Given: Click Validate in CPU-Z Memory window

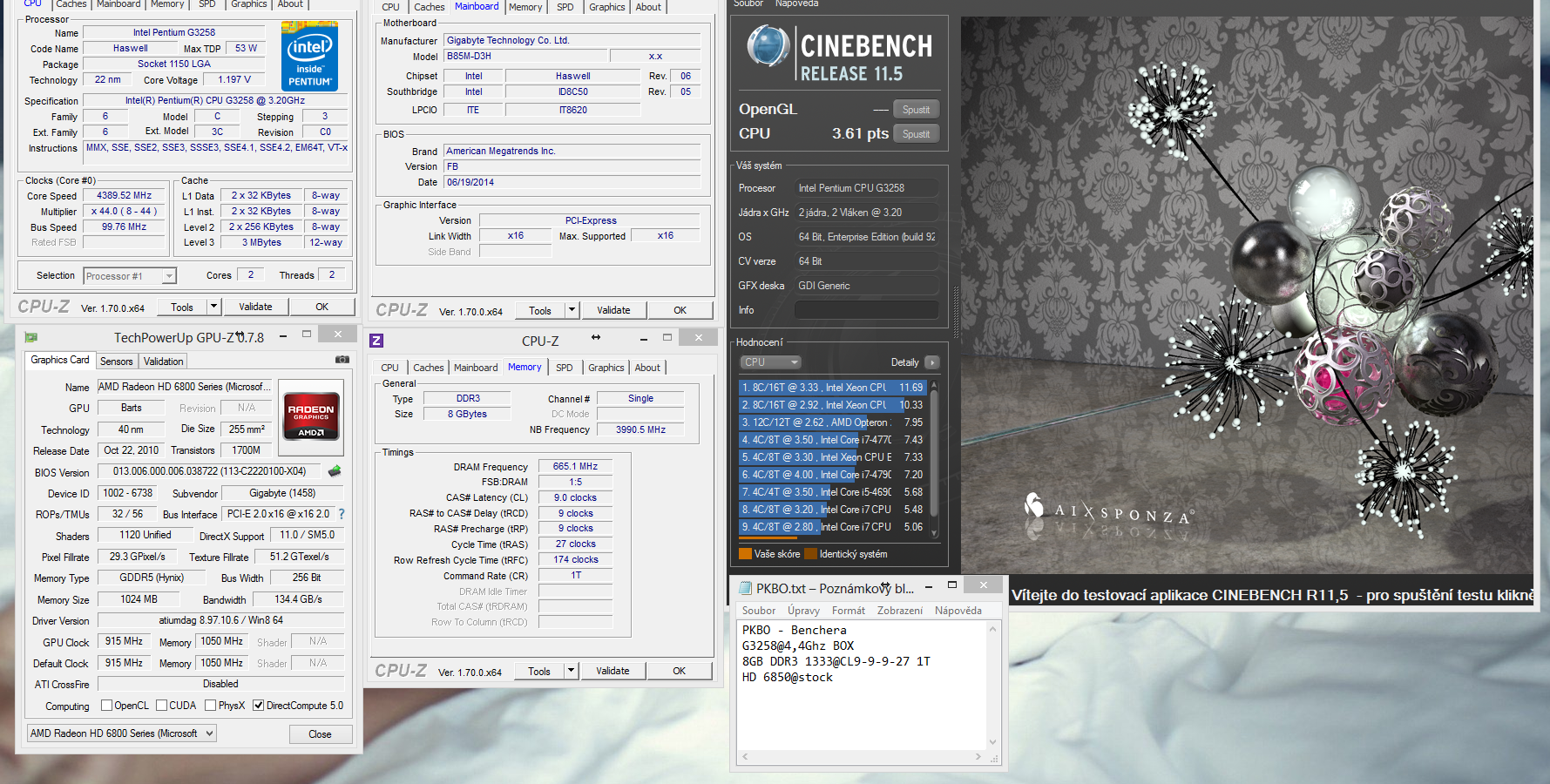Looking at the screenshot, I should 613,671.
